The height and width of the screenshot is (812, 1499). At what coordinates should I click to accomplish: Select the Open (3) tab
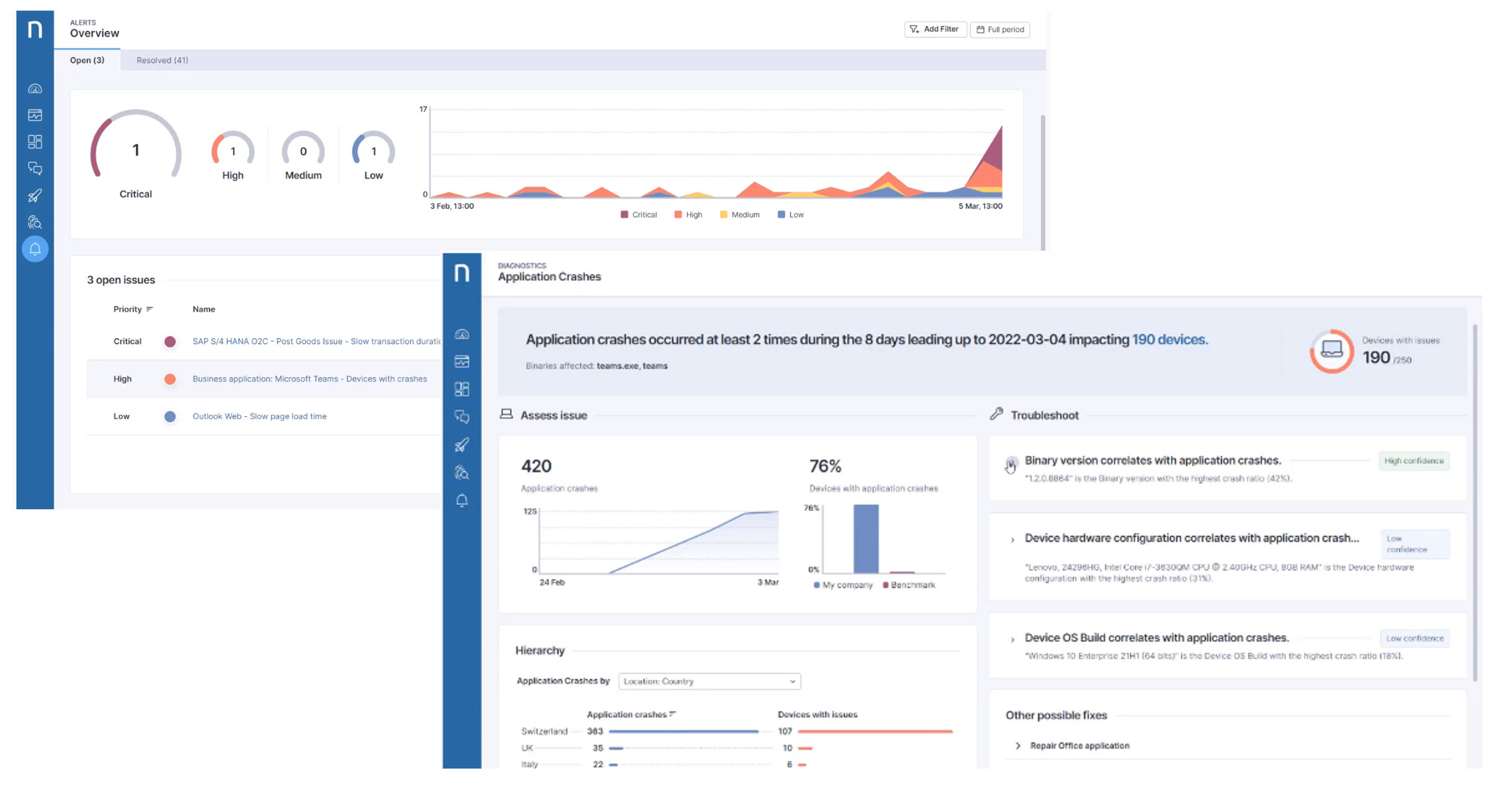87,60
